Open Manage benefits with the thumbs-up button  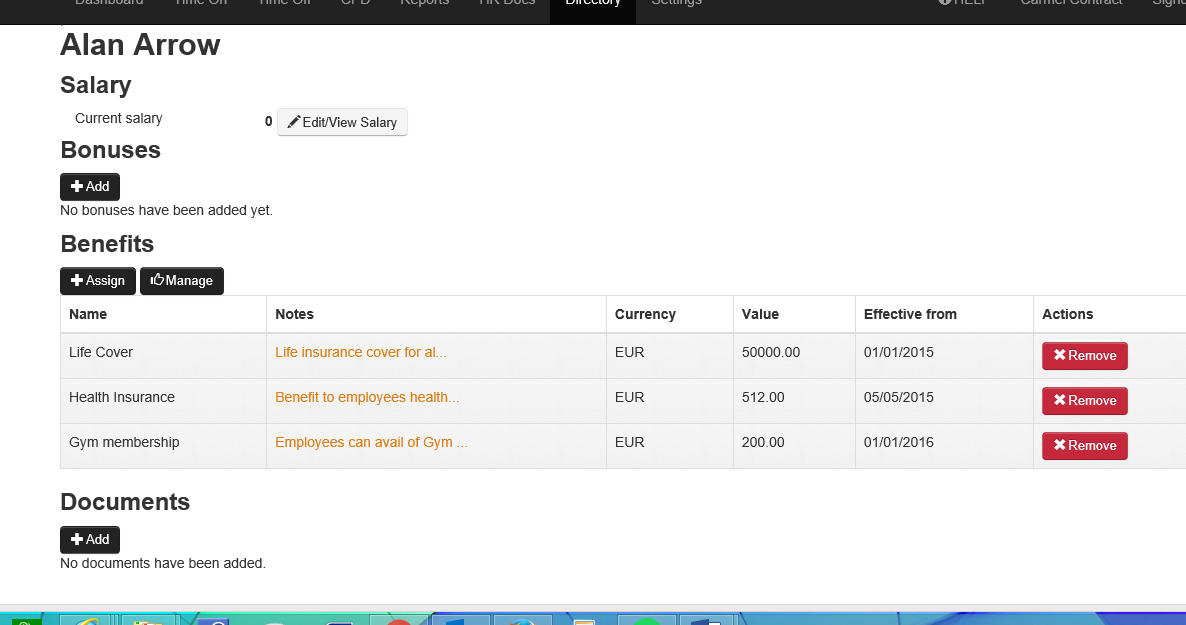coord(182,281)
